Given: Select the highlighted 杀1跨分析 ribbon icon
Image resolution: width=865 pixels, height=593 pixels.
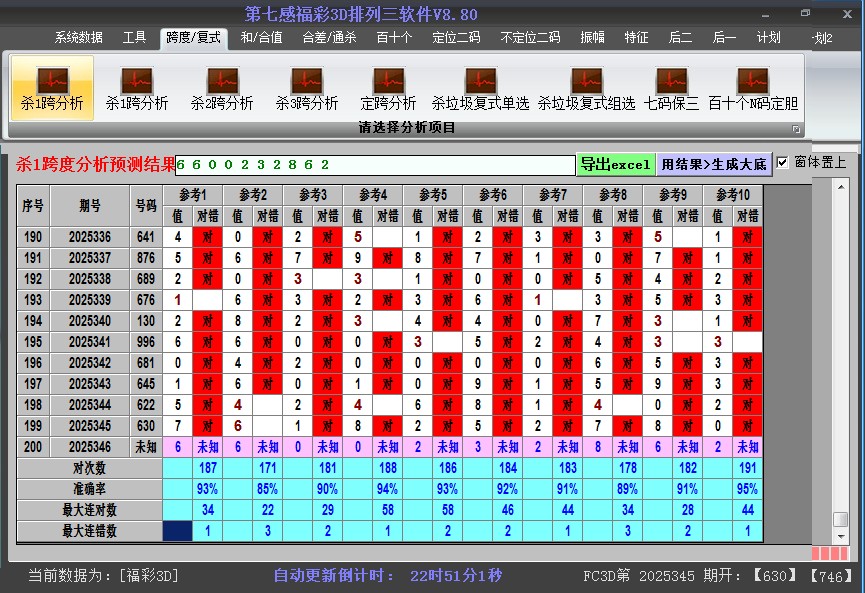Looking at the screenshot, I should pyautogui.click(x=52, y=88).
